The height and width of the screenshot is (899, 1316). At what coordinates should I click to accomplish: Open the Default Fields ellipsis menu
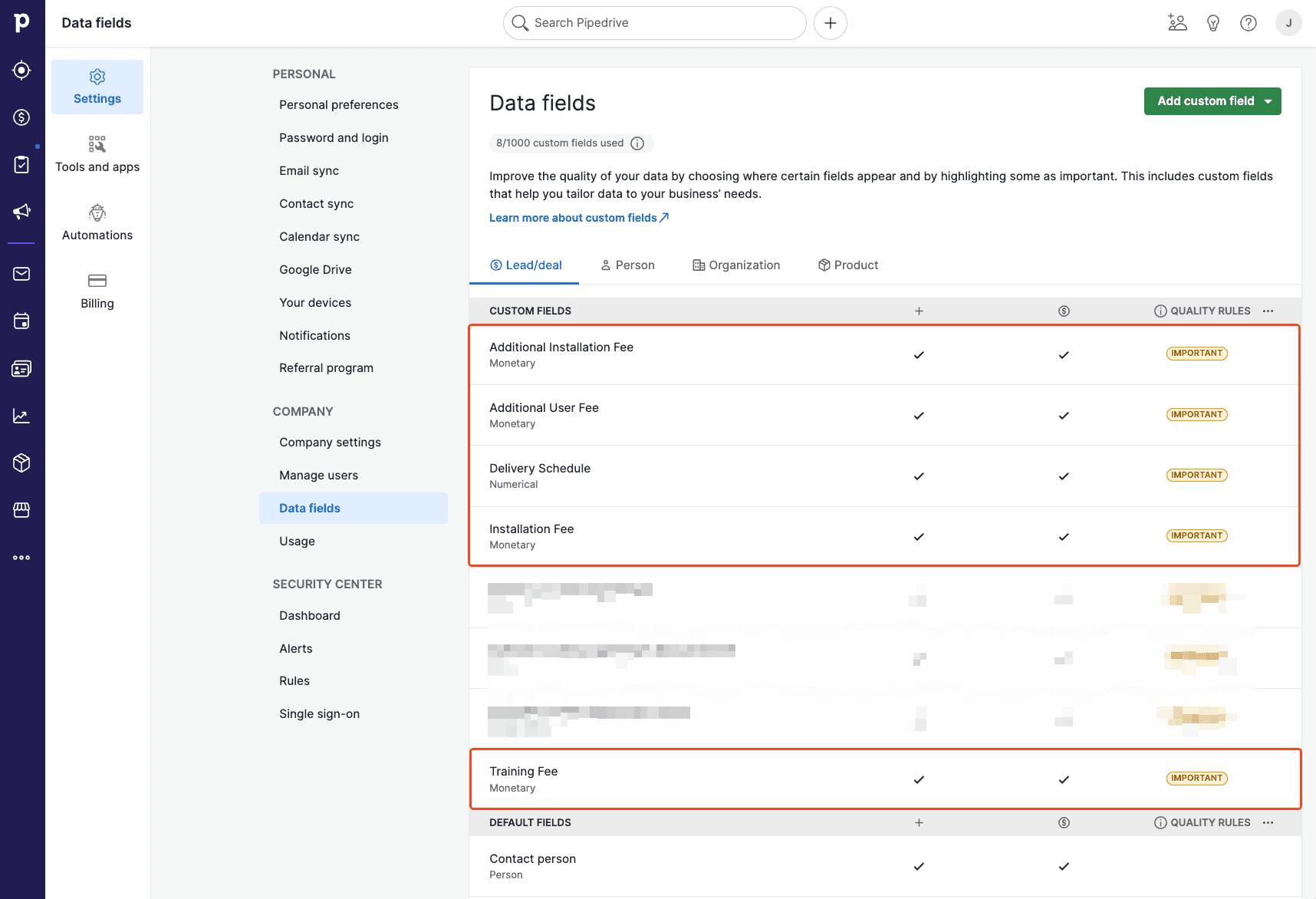(x=1267, y=822)
